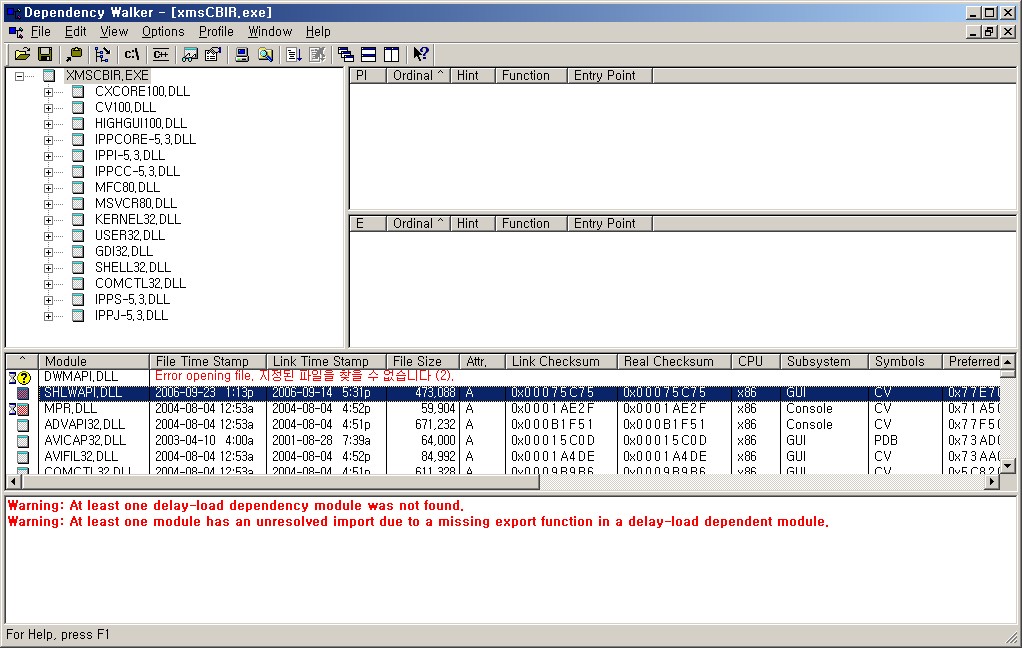Select IPPI-5.3.DLL in the tree
This screenshot has height=648, width=1022.
pos(130,156)
